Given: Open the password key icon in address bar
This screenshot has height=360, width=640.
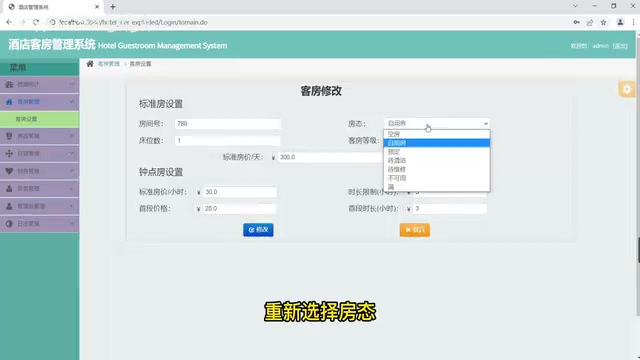Looking at the screenshot, I should click(x=576, y=22).
